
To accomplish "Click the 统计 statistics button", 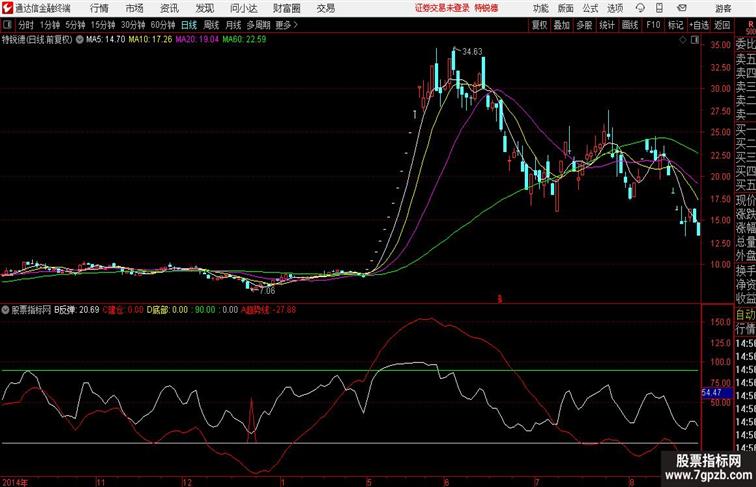I will pyautogui.click(x=607, y=25).
